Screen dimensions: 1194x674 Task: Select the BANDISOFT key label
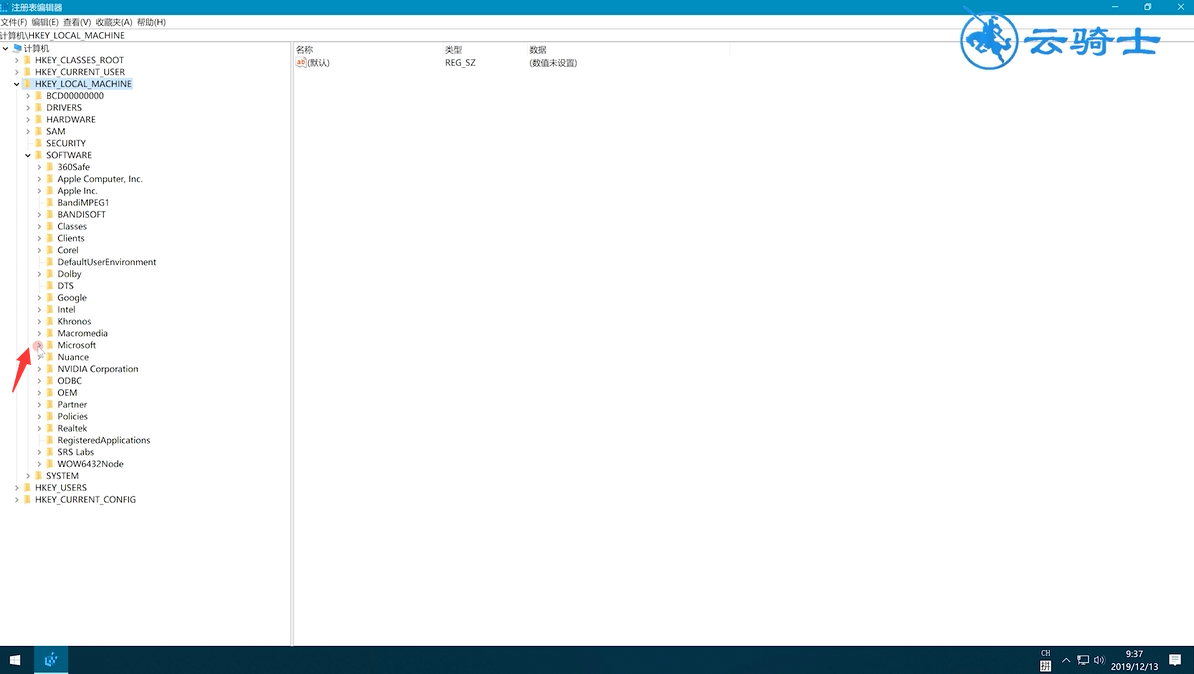[81, 215]
